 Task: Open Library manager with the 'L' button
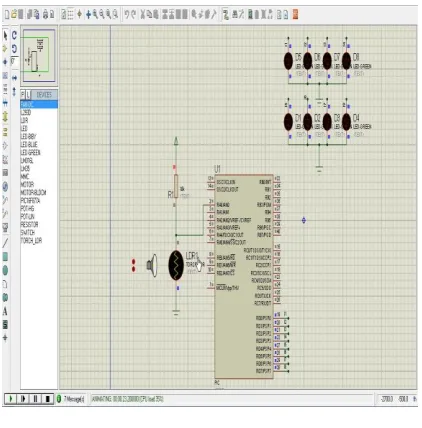28,95
